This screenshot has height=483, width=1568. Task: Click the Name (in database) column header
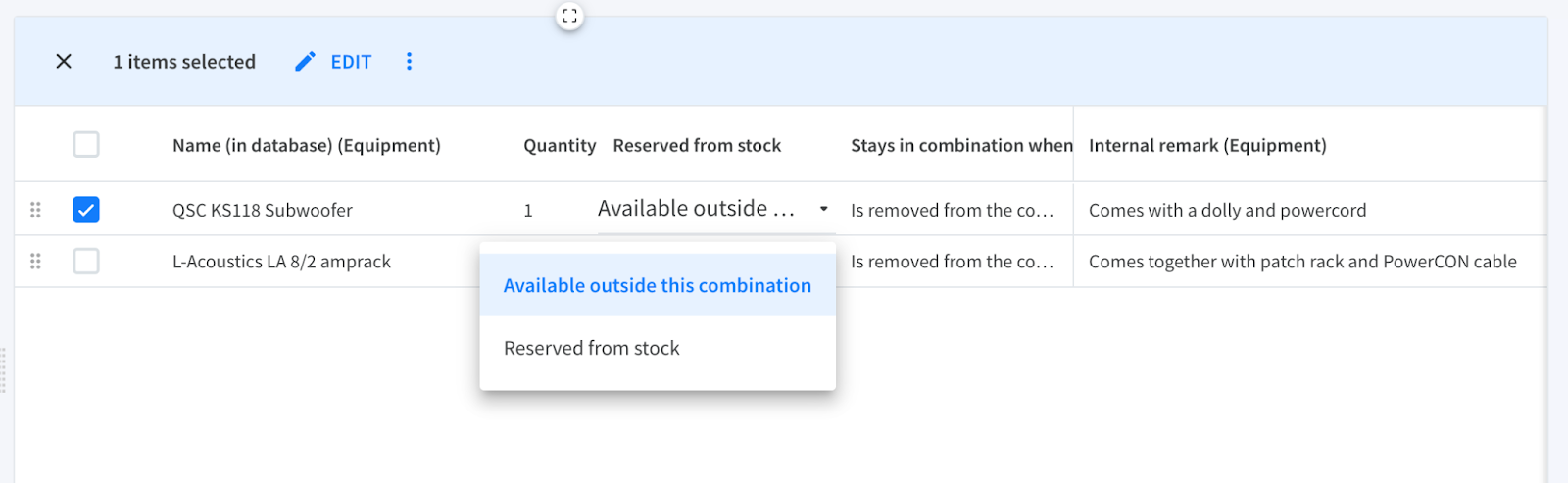tap(307, 145)
